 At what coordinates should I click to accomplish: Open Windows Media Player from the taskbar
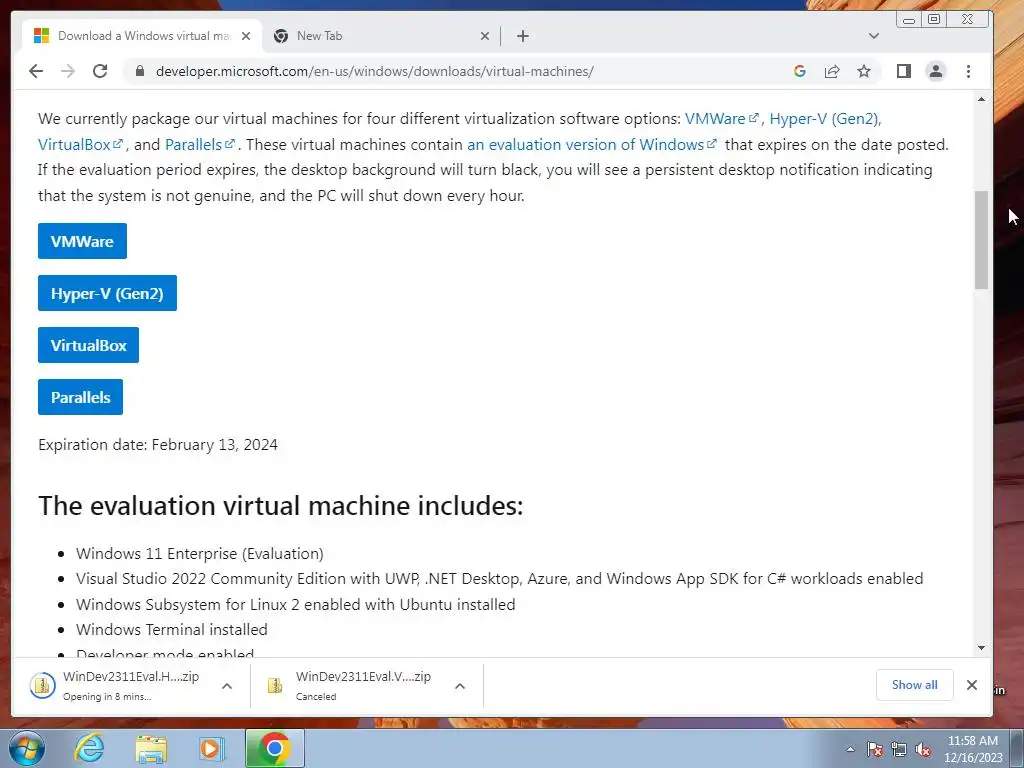(x=212, y=748)
